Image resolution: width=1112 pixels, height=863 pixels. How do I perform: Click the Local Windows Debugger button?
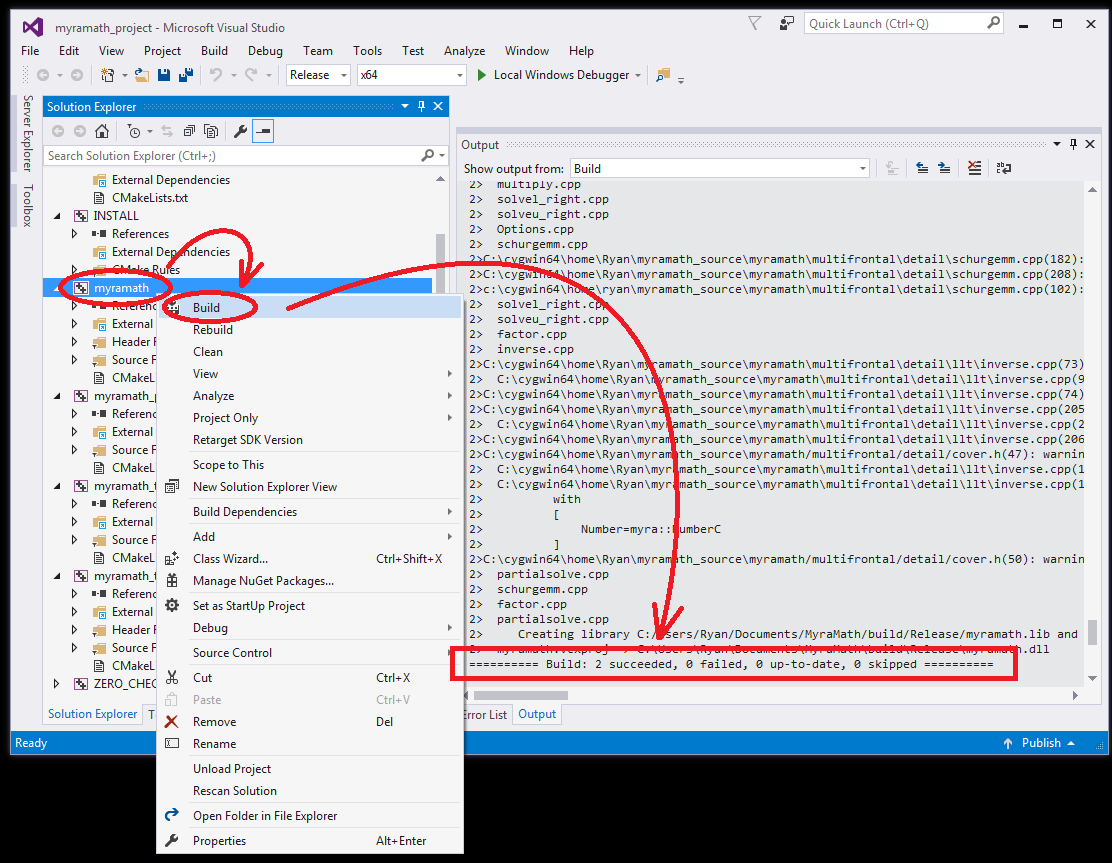coord(560,75)
